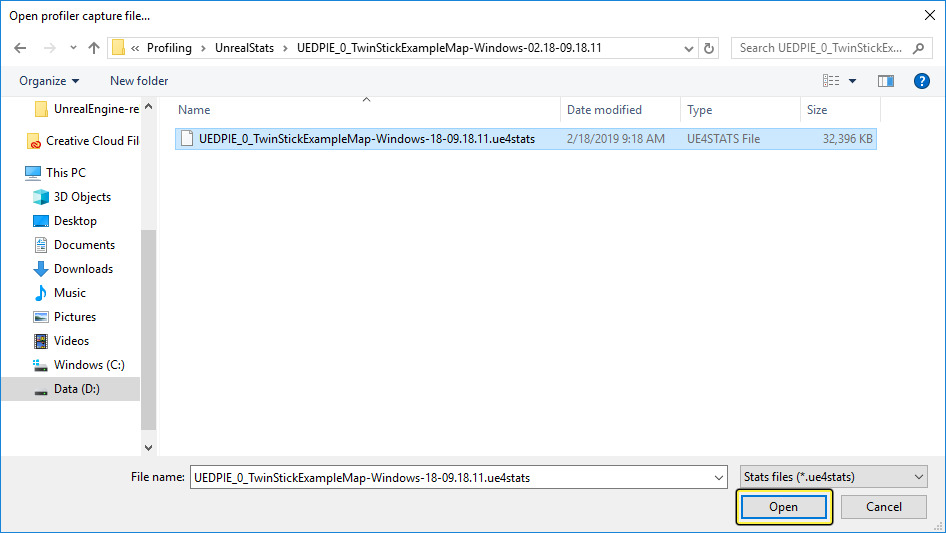Click Music note icon

(40, 293)
